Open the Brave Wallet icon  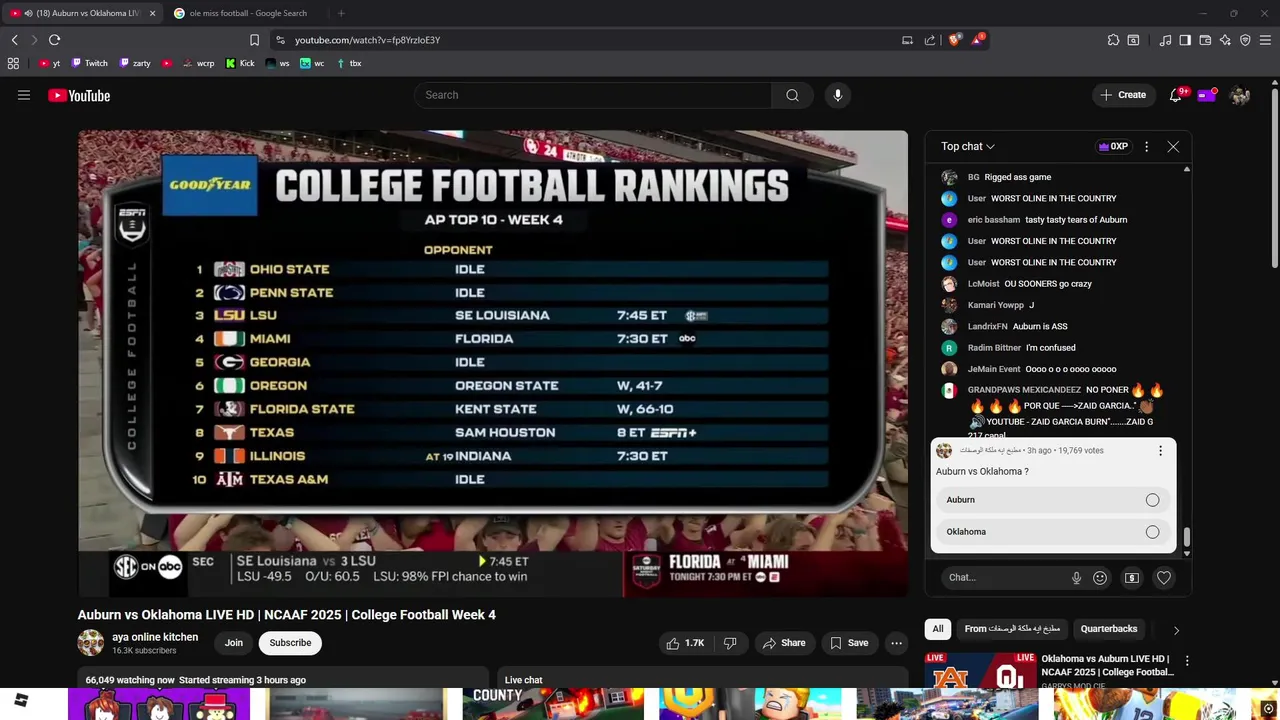coord(1205,40)
